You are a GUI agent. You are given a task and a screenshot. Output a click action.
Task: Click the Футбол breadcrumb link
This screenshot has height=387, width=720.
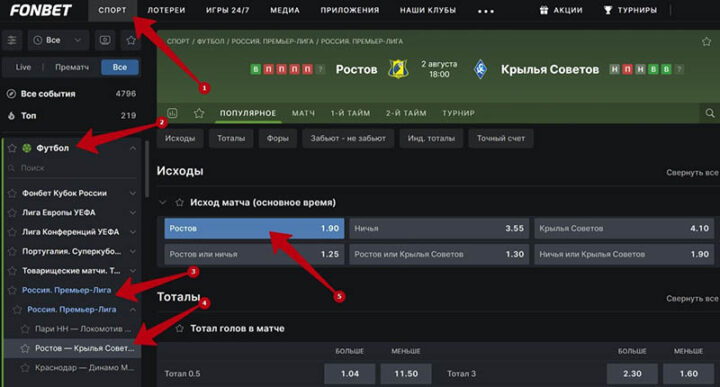pyautogui.click(x=211, y=41)
